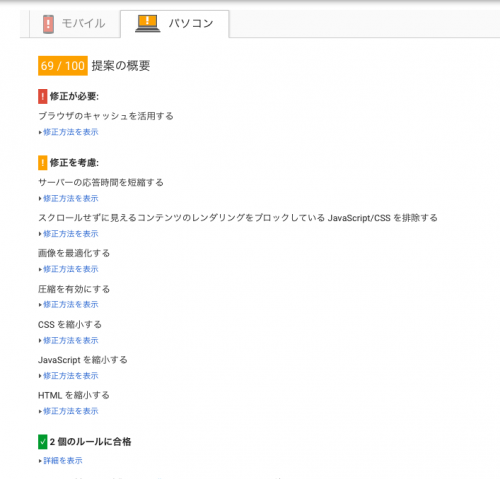Click the HTML を縮小する text
500x479 pixels.
coord(74,395)
